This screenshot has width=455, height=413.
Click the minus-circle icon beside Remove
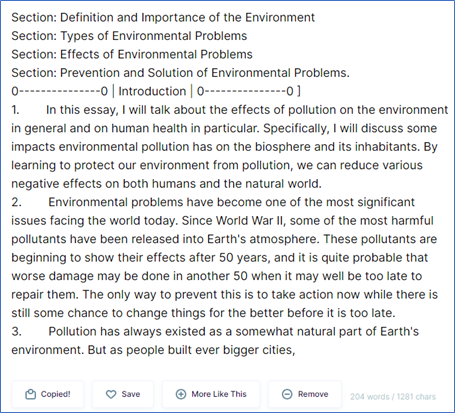(287, 394)
